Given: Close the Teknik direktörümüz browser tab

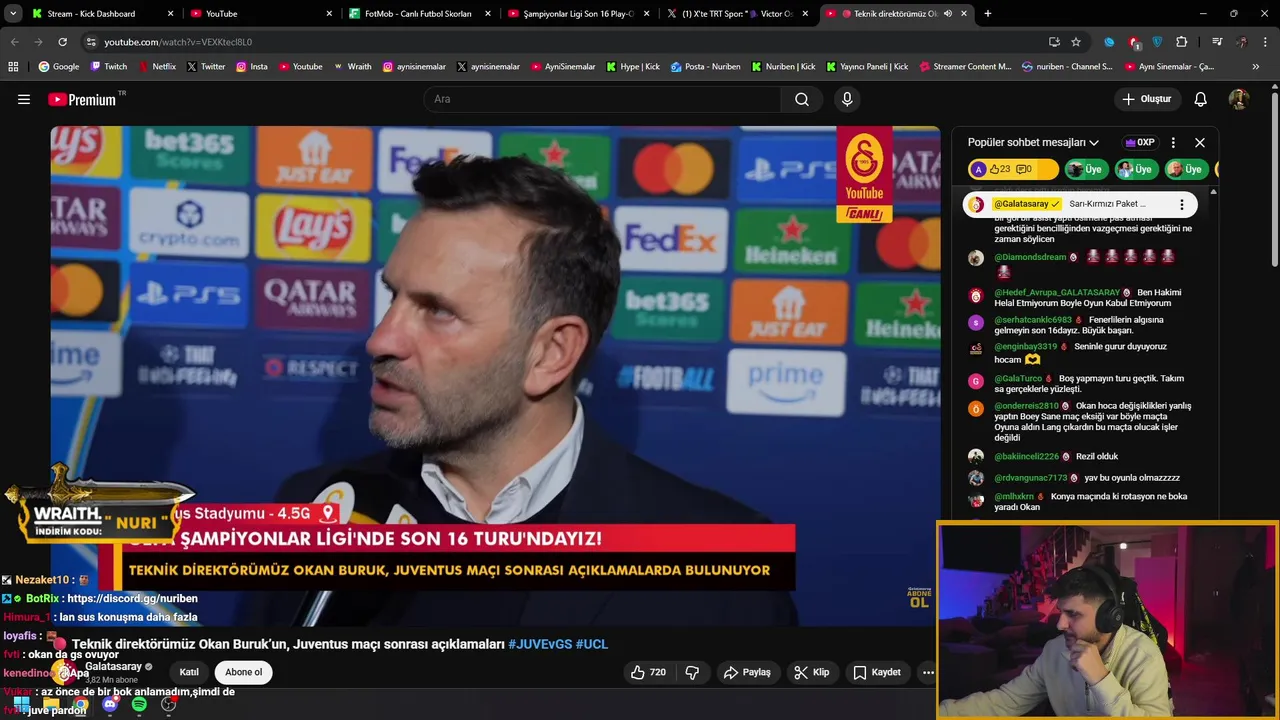Looking at the screenshot, I should [x=964, y=14].
